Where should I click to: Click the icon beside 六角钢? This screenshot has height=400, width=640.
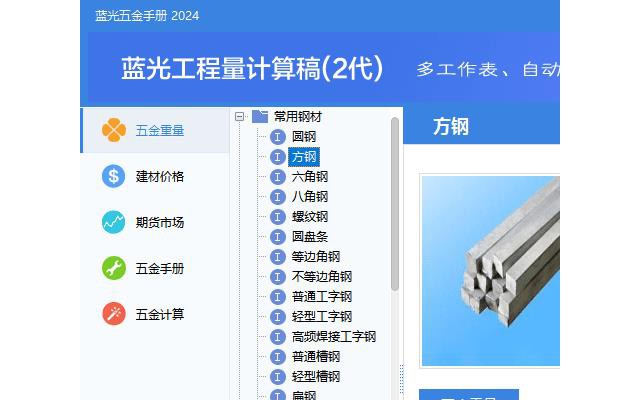pos(278,177)
